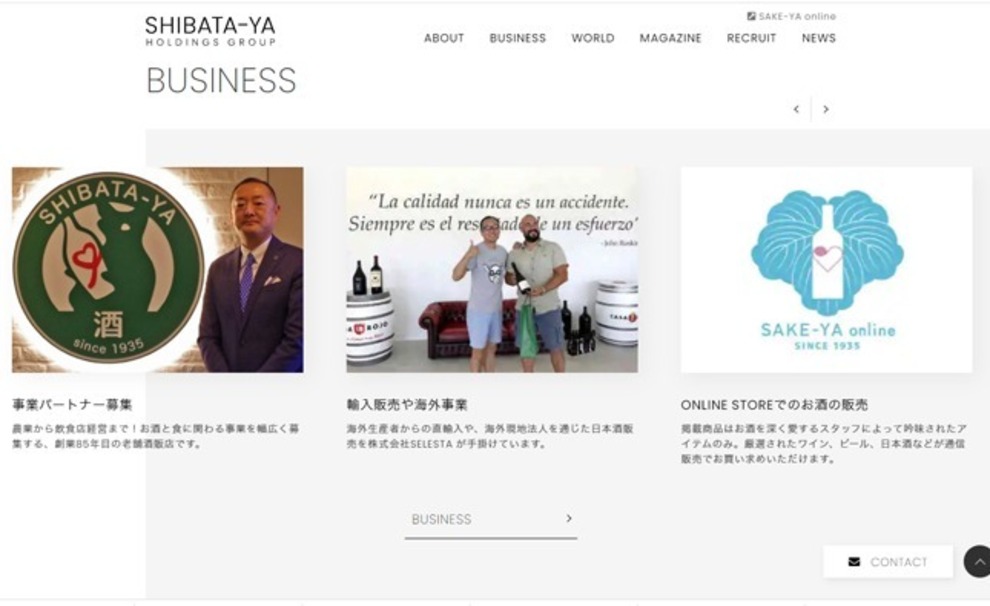Open the winery photo with Spanish quote
This screenshot has height=606, width=990.
[x=492, y=270]
